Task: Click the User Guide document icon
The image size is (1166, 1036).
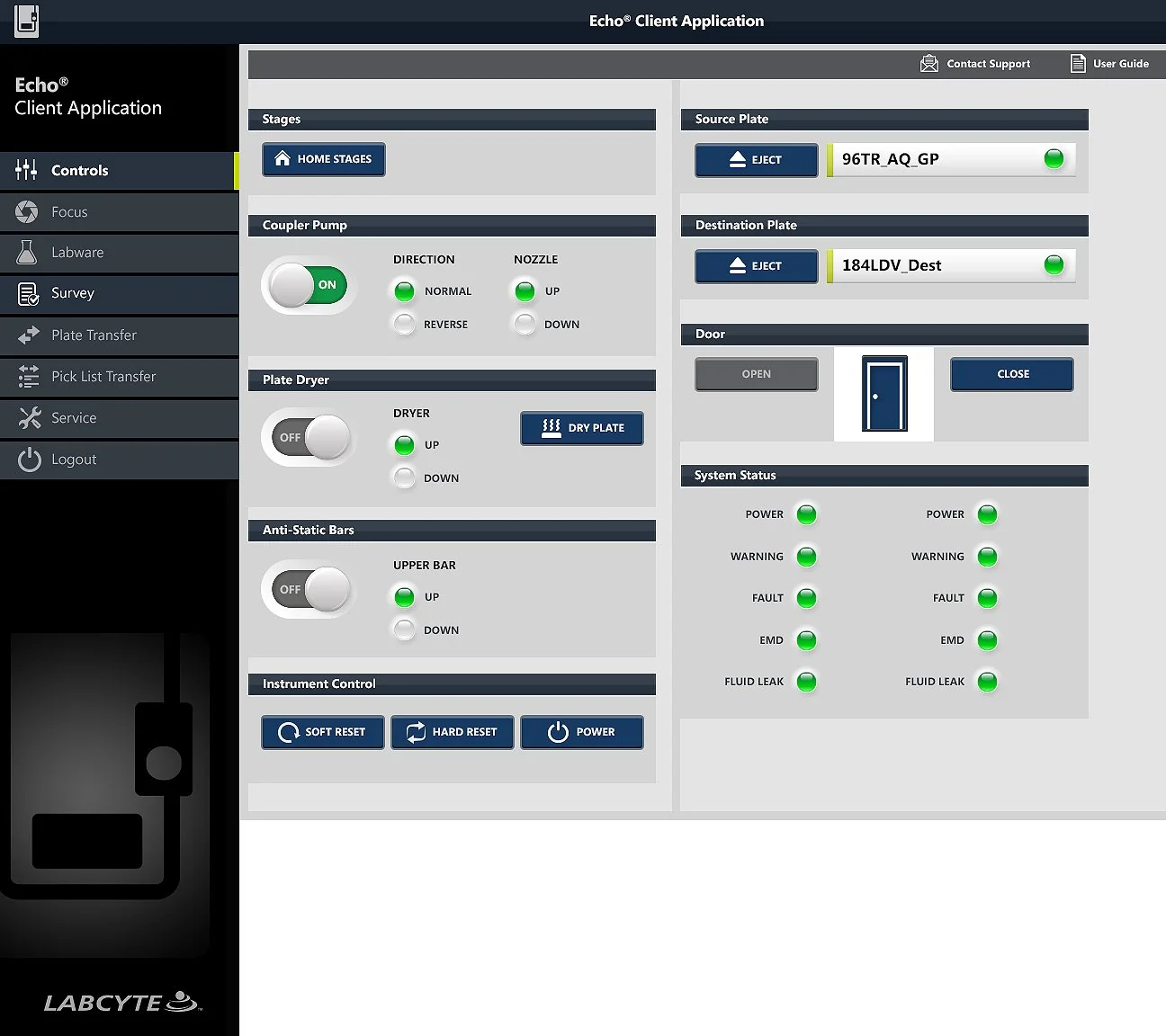Action: coord(1078,63)
